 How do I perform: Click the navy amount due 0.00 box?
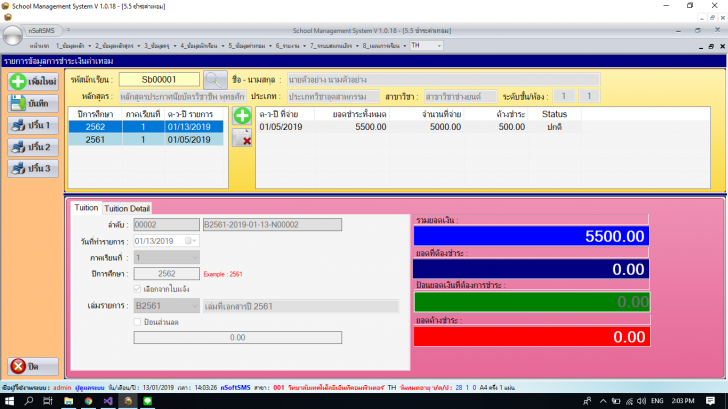[x=531, y=269]
